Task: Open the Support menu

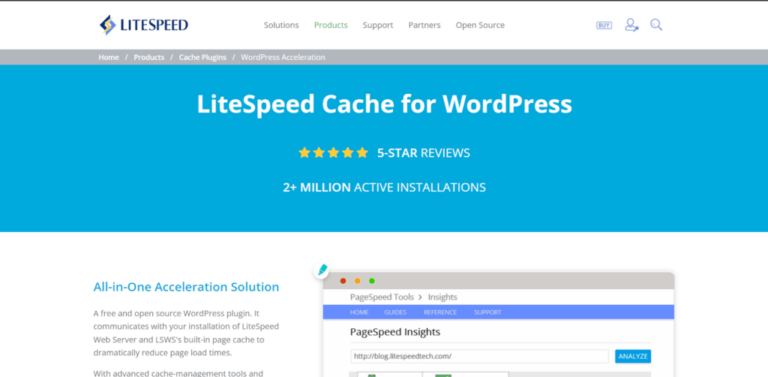Action: tap(378, 25)
